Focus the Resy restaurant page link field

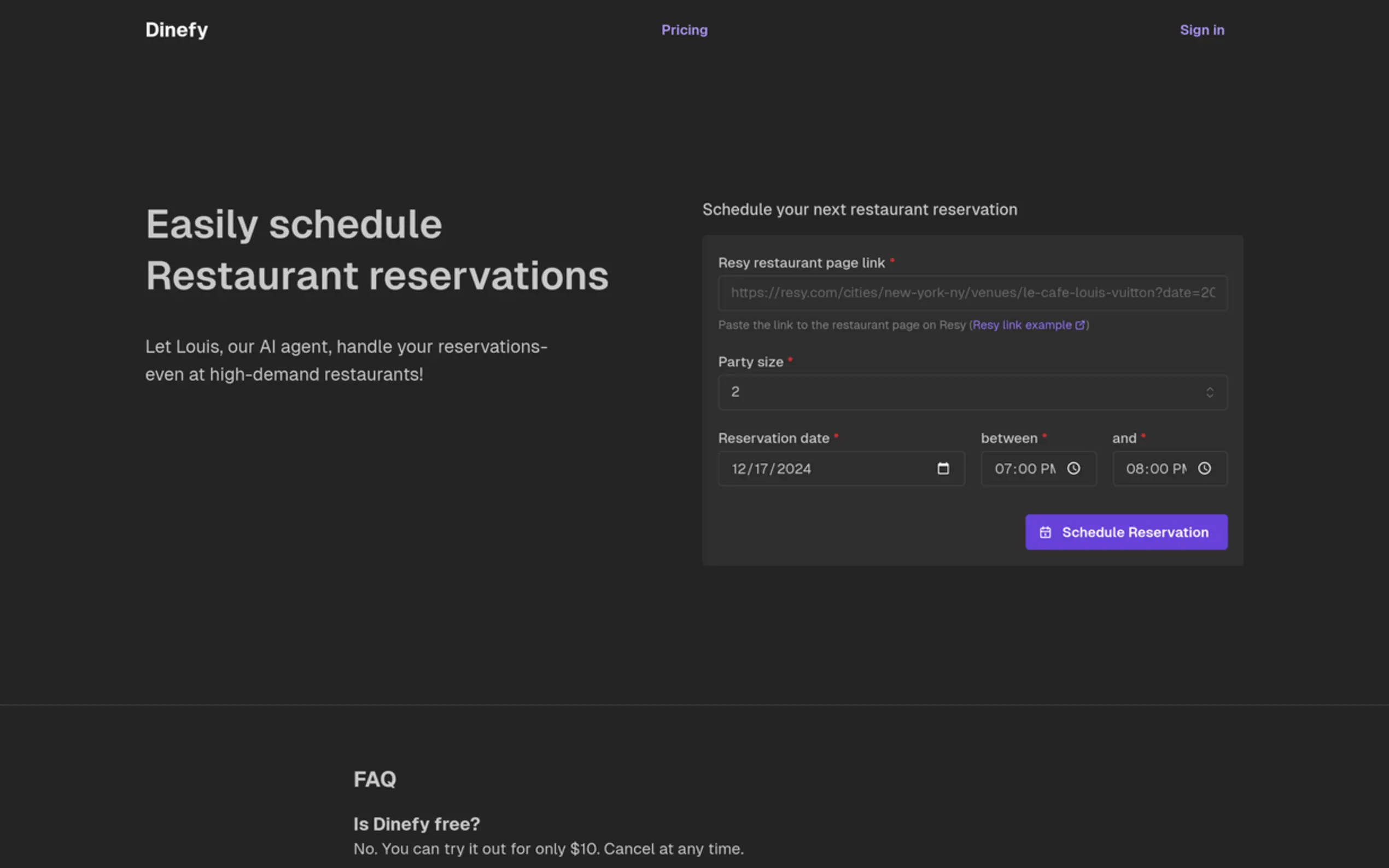[x=972, y=293]
